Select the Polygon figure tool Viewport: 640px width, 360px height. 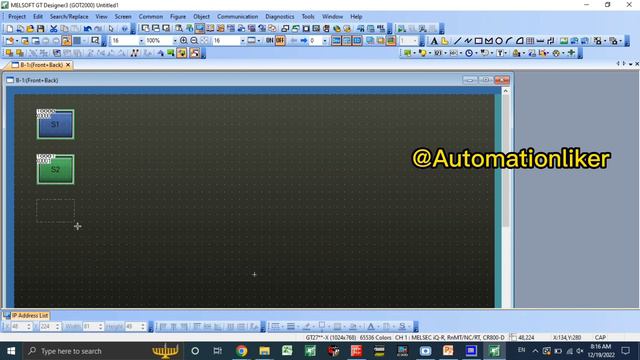pos(489,41)
